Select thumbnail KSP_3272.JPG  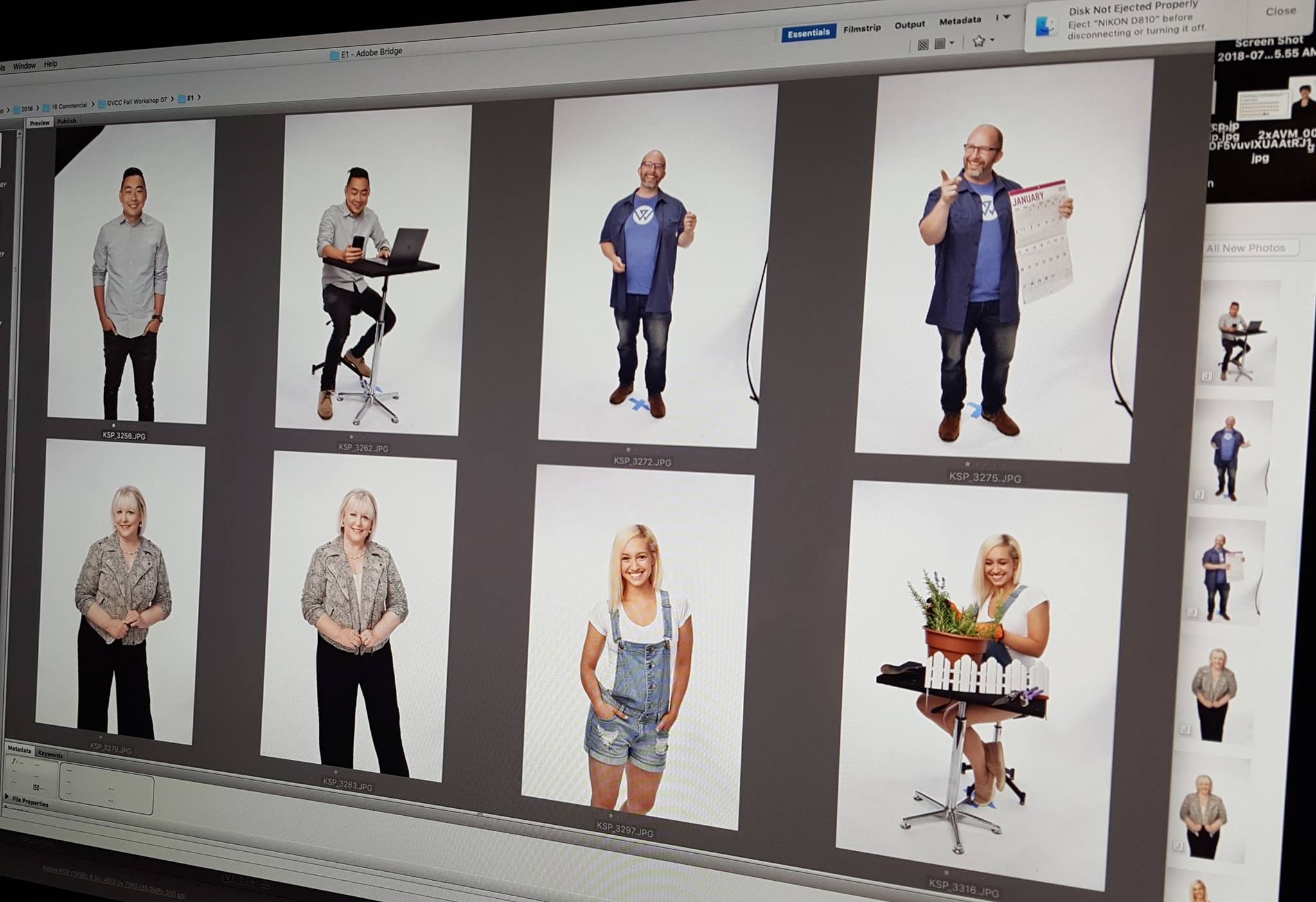click(x=658, y=266)
